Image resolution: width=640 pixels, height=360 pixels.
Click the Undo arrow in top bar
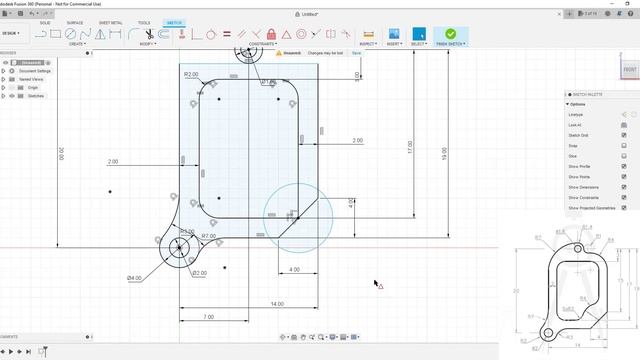(32, 13)
